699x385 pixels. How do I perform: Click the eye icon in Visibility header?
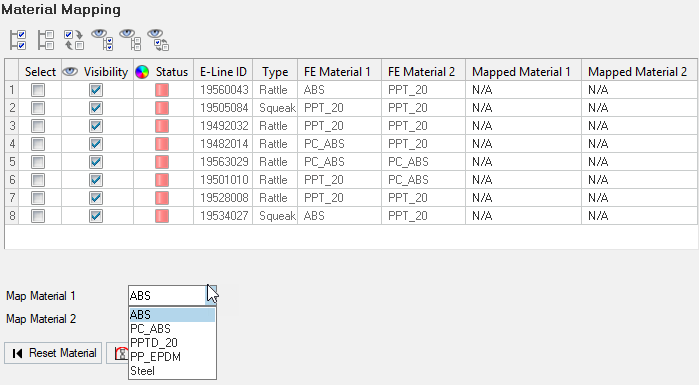click(x=70, y=72)
